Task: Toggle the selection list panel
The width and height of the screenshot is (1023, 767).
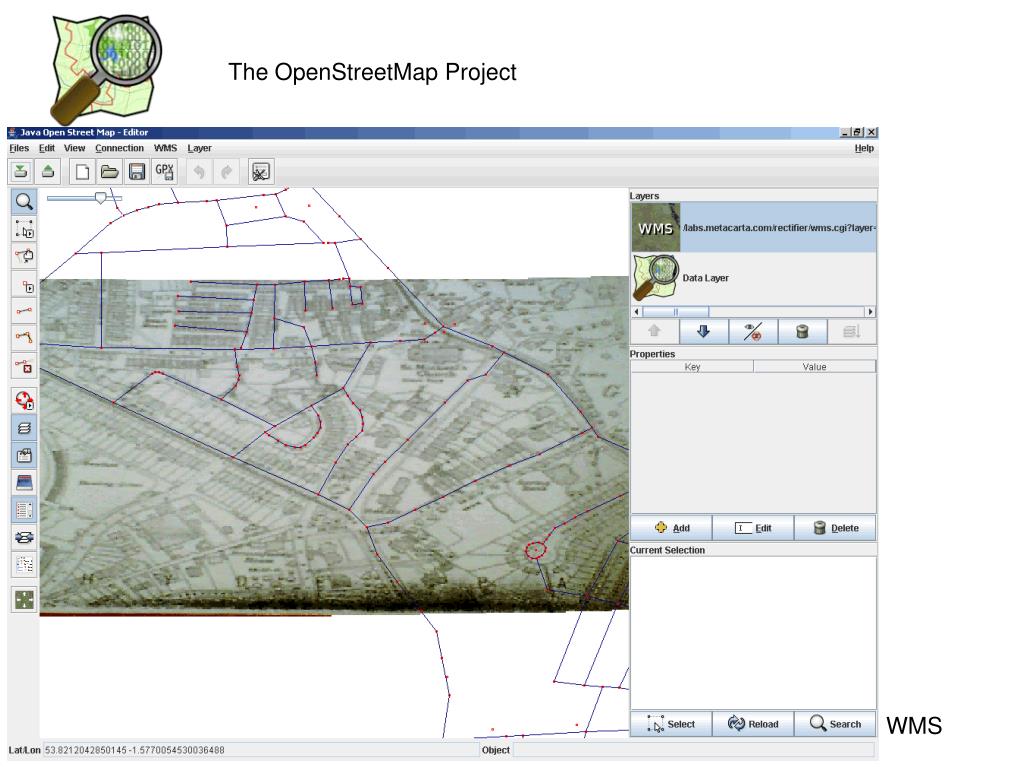Action: click(24, 510)
